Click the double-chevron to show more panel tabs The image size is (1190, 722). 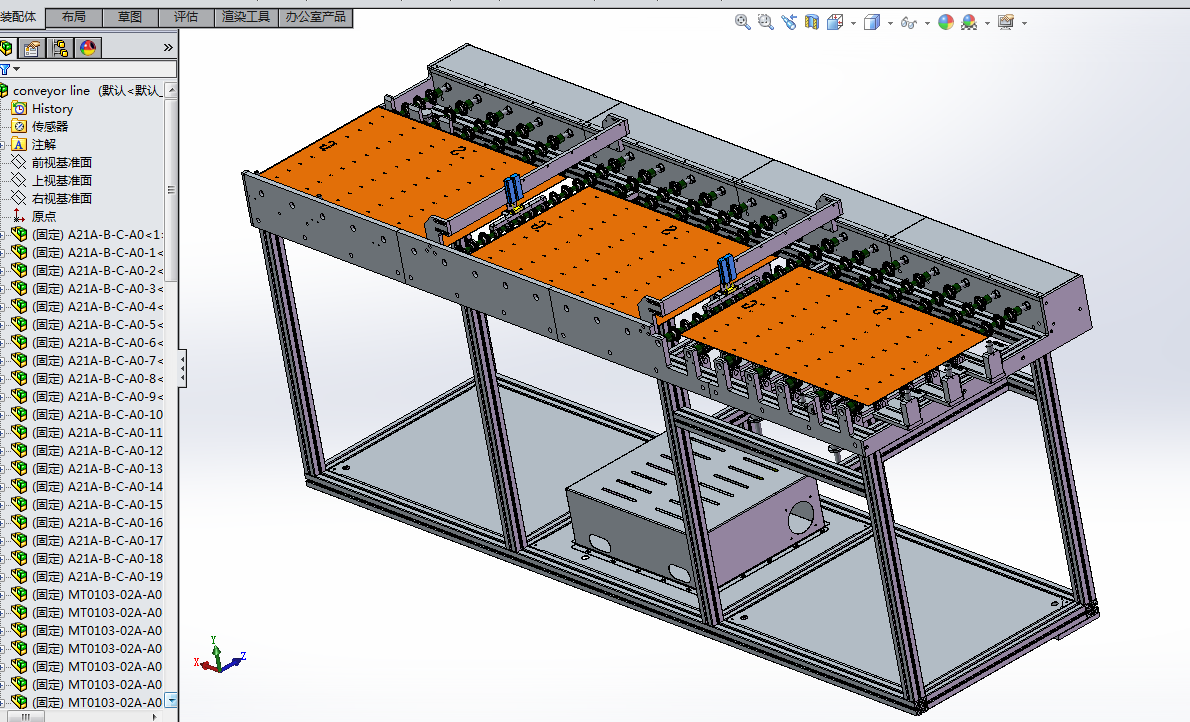pos(168,48)
